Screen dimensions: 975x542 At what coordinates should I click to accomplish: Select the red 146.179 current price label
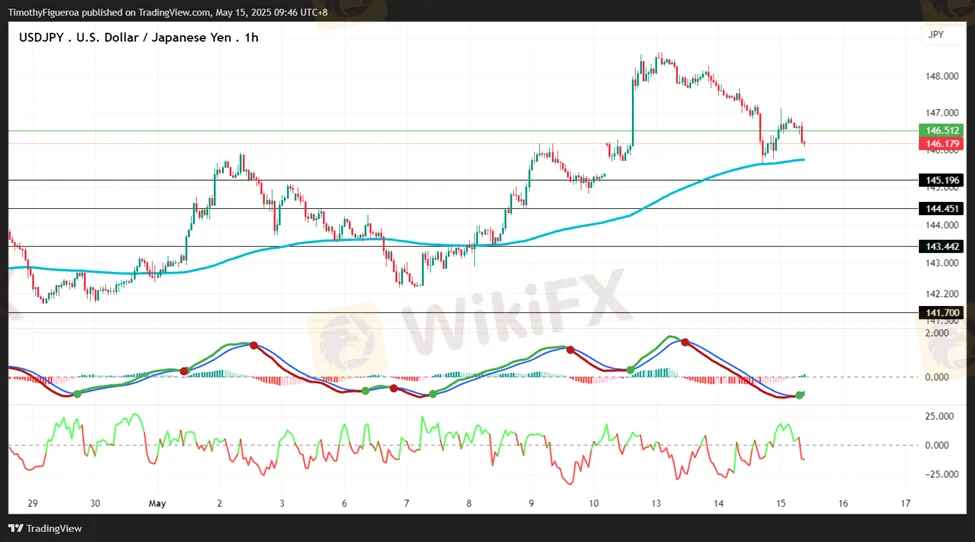(x=942, y=144)
